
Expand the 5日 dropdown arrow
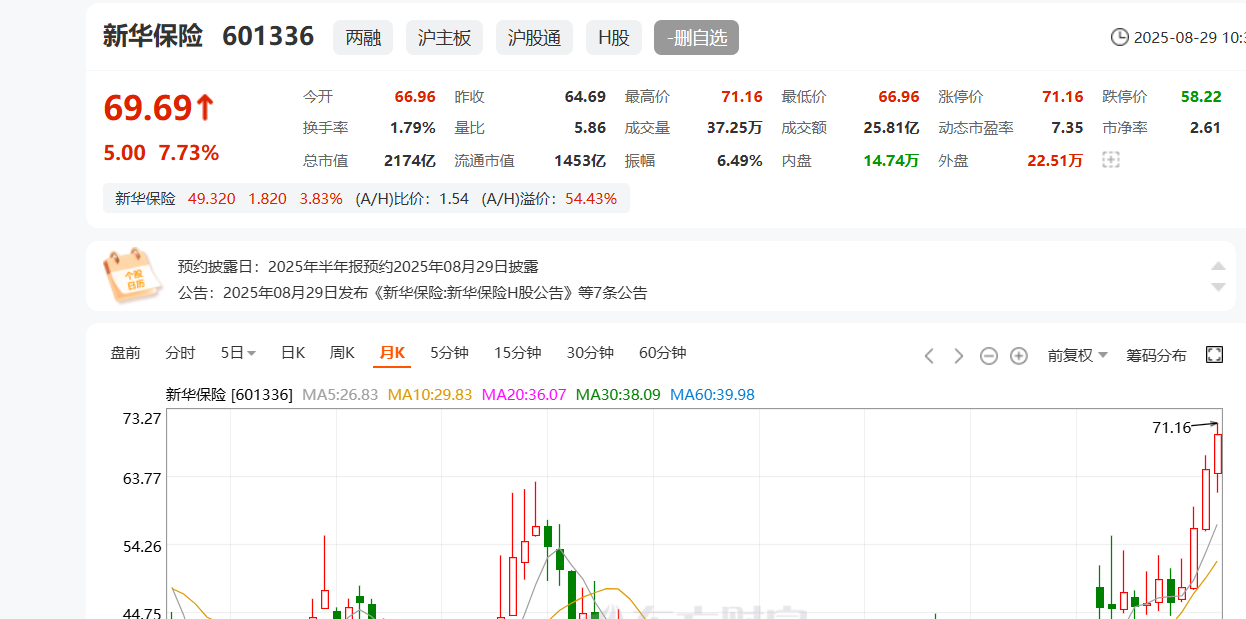(x=251, y=353)
